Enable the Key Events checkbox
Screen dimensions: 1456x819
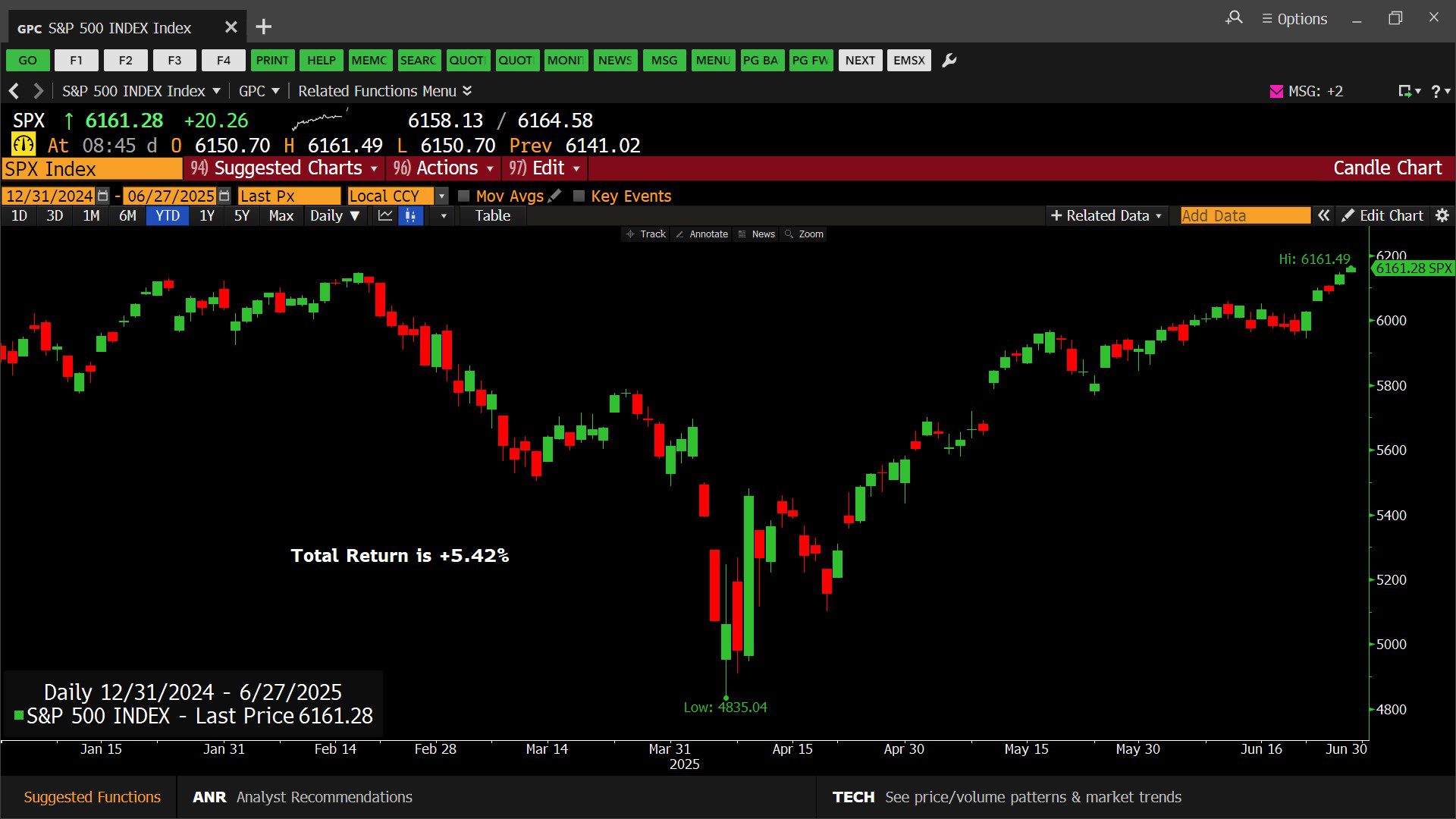[579, 196]
